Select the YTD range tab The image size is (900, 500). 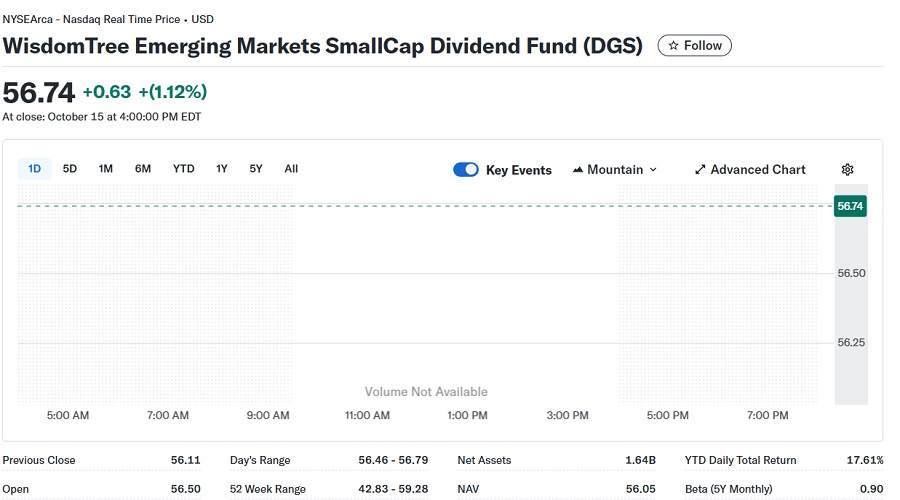(x=184, y=169)
